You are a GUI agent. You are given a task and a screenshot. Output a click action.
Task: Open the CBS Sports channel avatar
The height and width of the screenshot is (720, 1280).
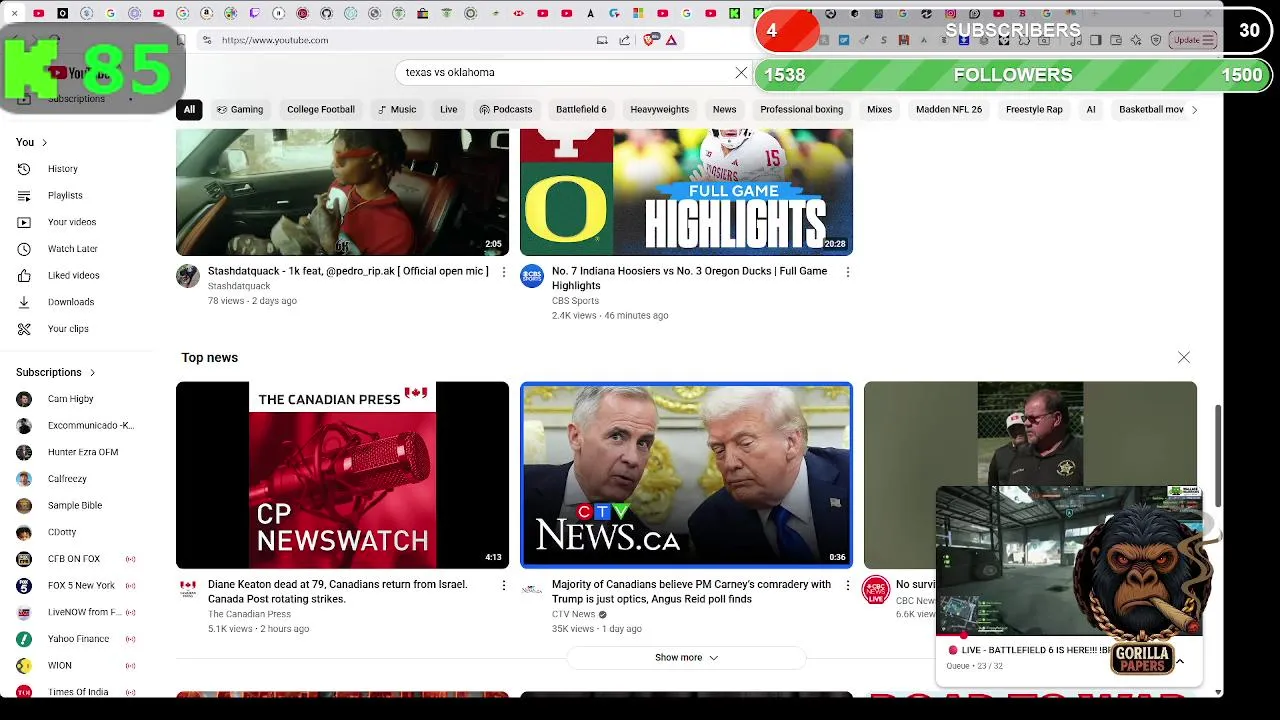point(532,276)
